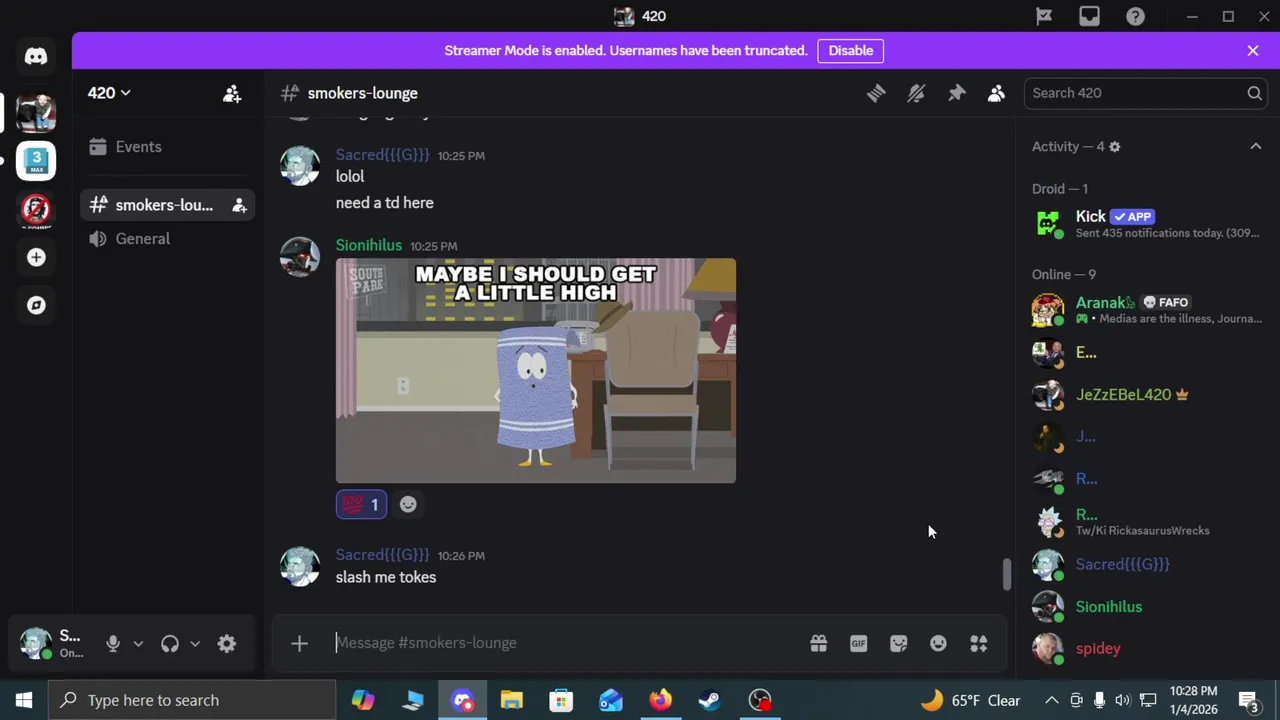Click the search magnifier icon
1280x720 pixels.
pos(1254,93)
